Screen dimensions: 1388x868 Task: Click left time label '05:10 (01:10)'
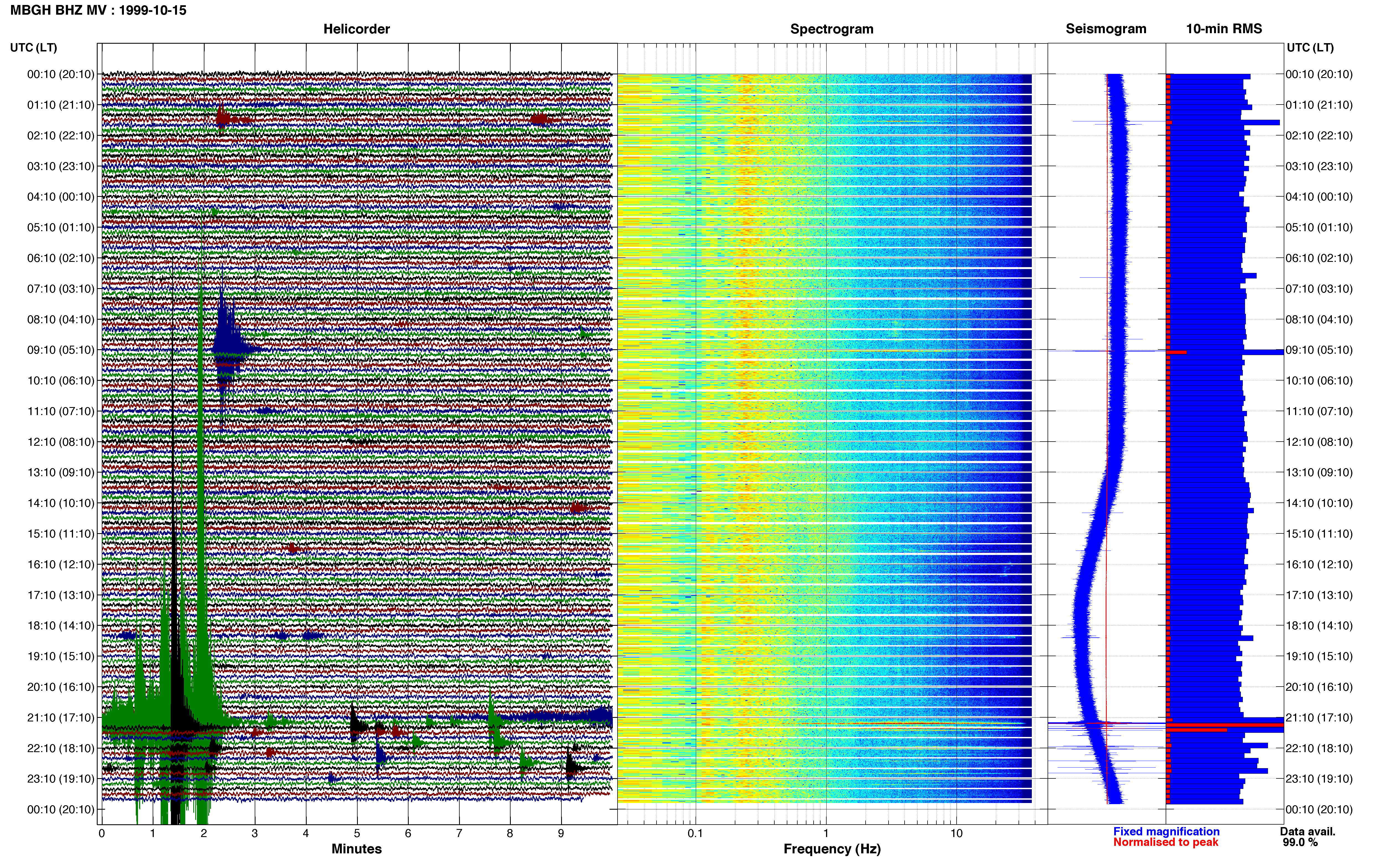[x=61, y=227]
